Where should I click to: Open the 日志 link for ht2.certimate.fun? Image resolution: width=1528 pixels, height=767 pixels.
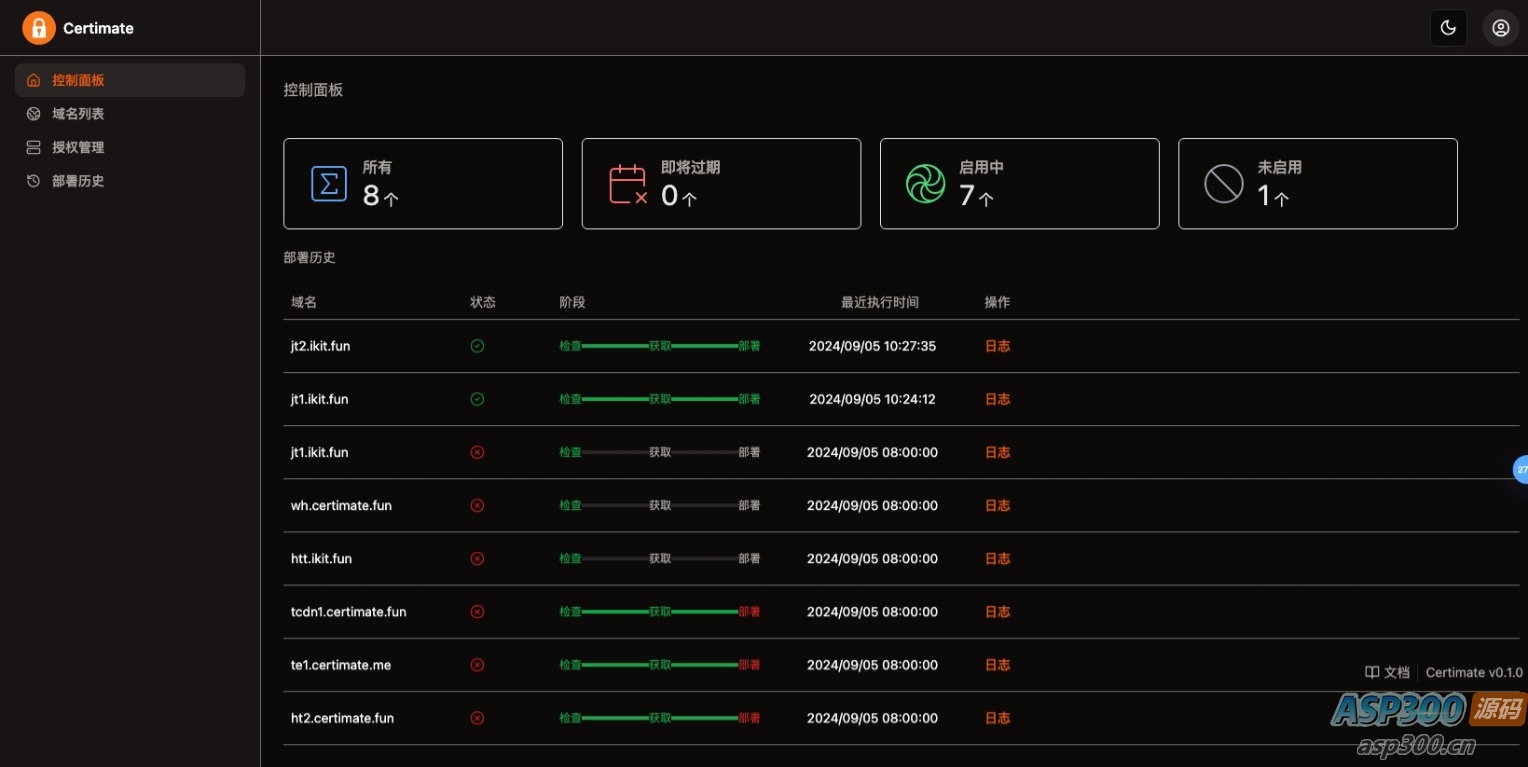pyautogui.click(x=997, y=718)
